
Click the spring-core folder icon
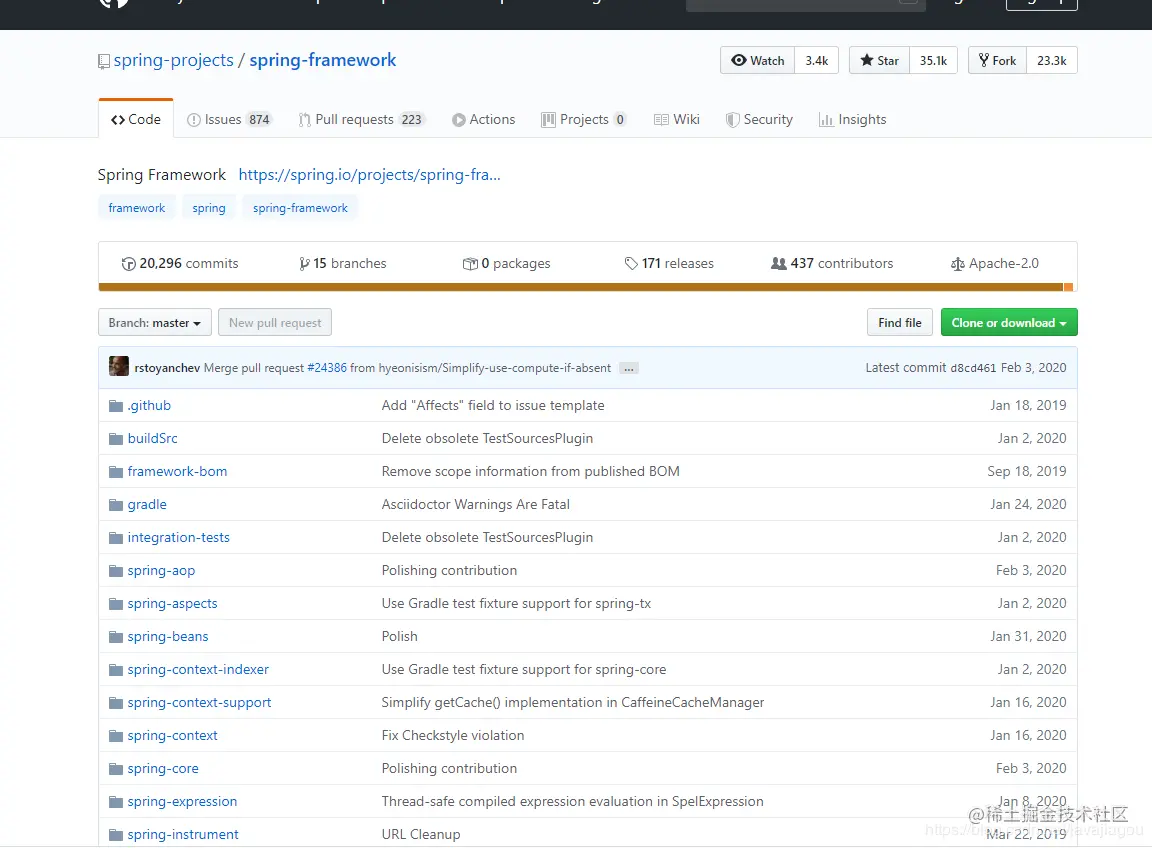pos(116,769)
